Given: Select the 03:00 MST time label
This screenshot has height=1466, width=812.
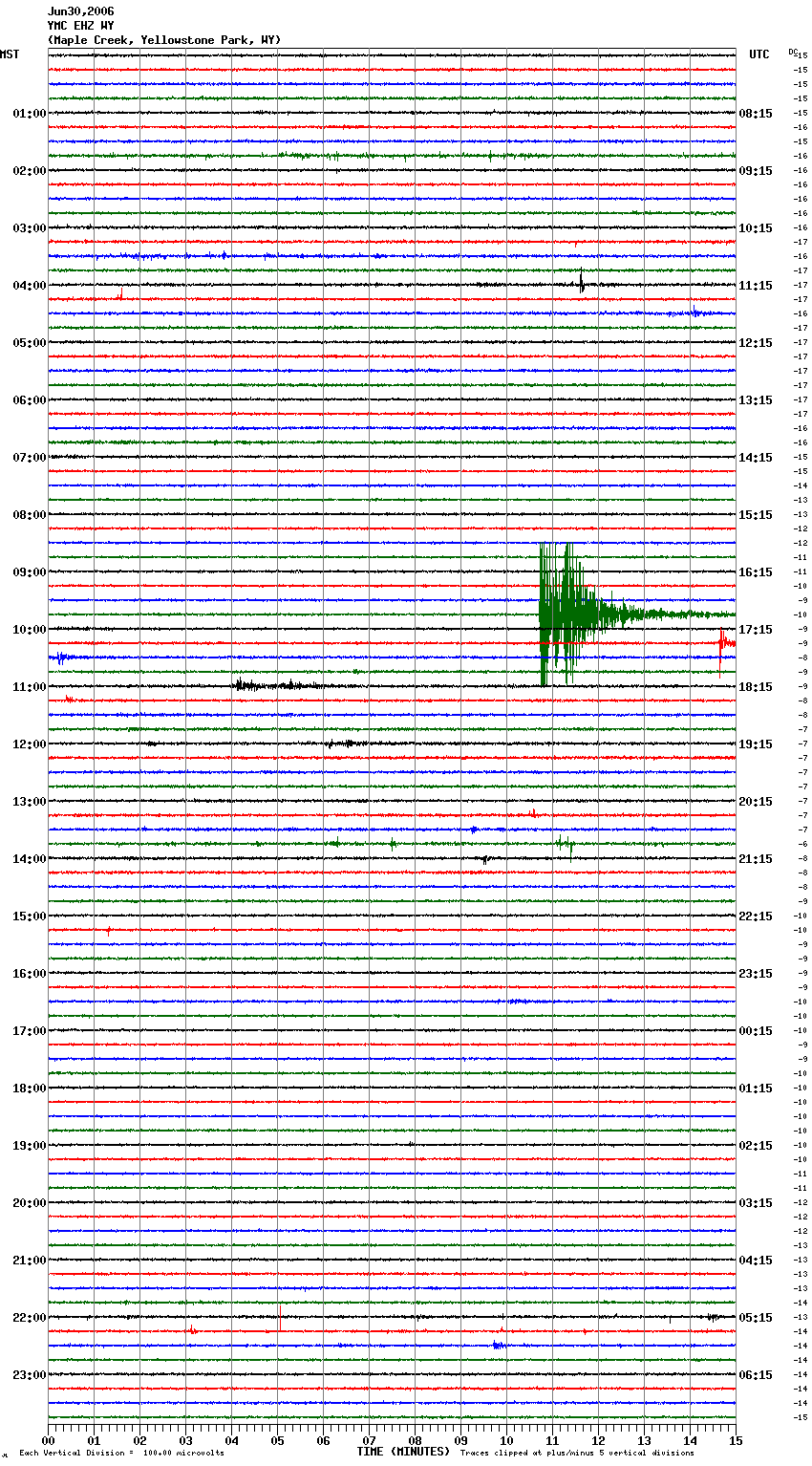Looking at the screenshot, I should (30, 228).
